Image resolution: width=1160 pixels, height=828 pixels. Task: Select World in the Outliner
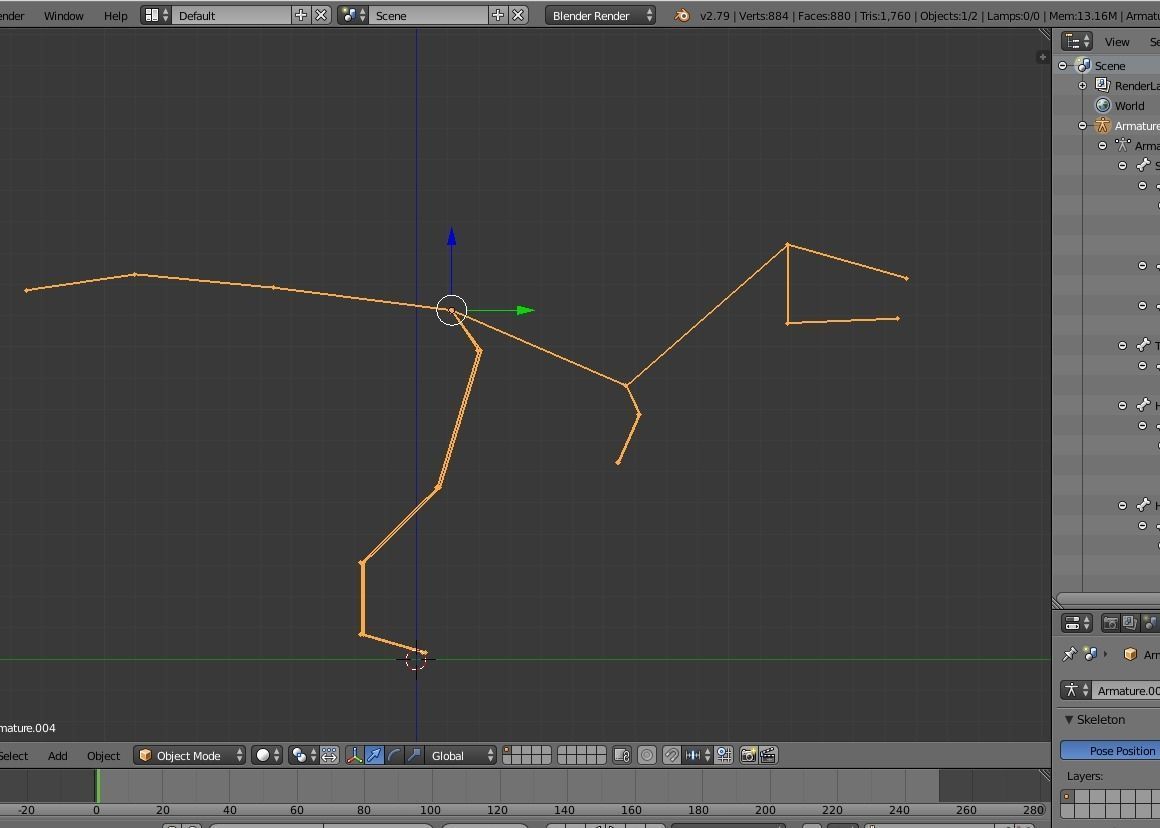pos(1129,106)
